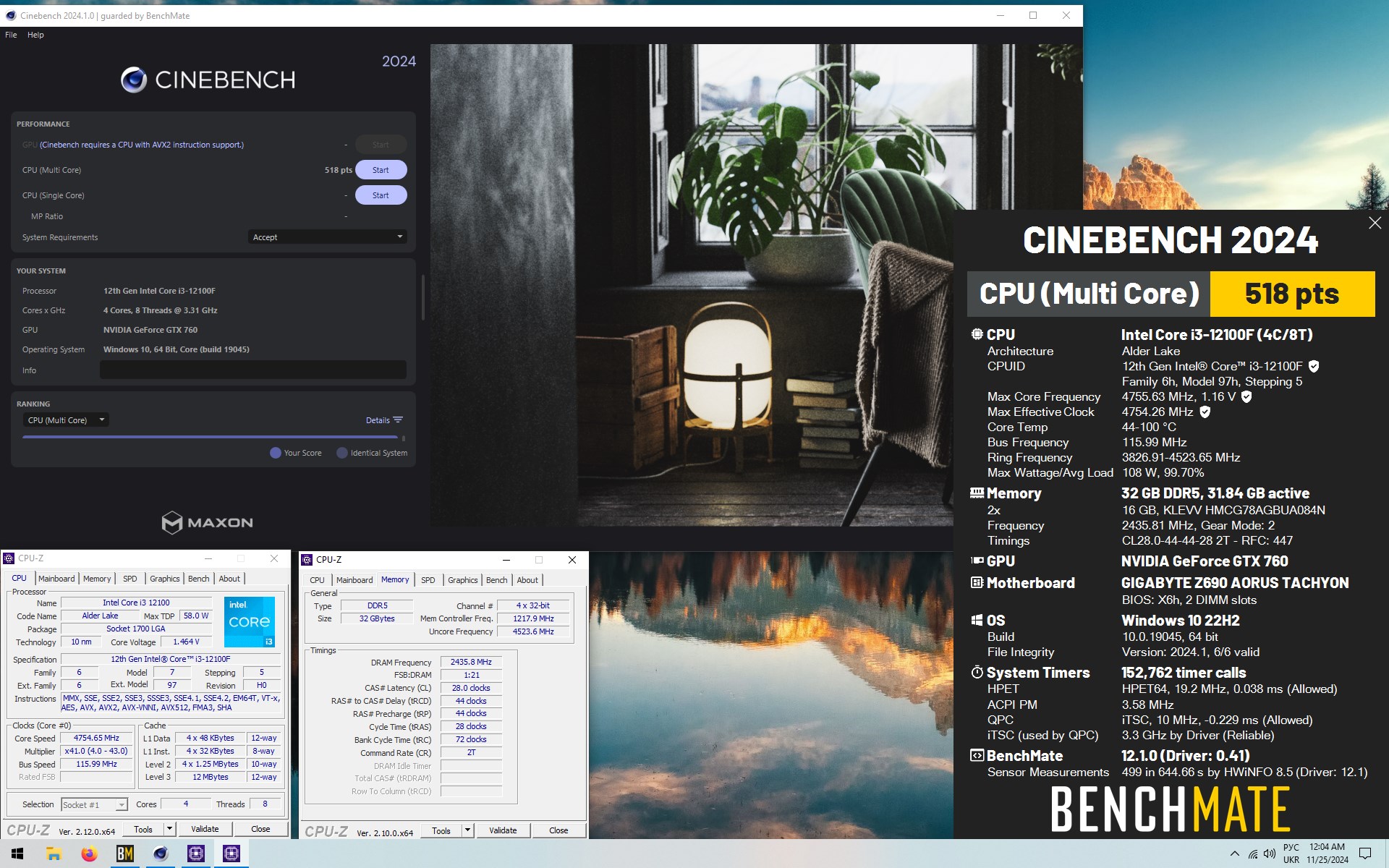Click the Memory module icon in BenchMate panel
This screenshot has height=868, width=1389.
coord(977,493)
